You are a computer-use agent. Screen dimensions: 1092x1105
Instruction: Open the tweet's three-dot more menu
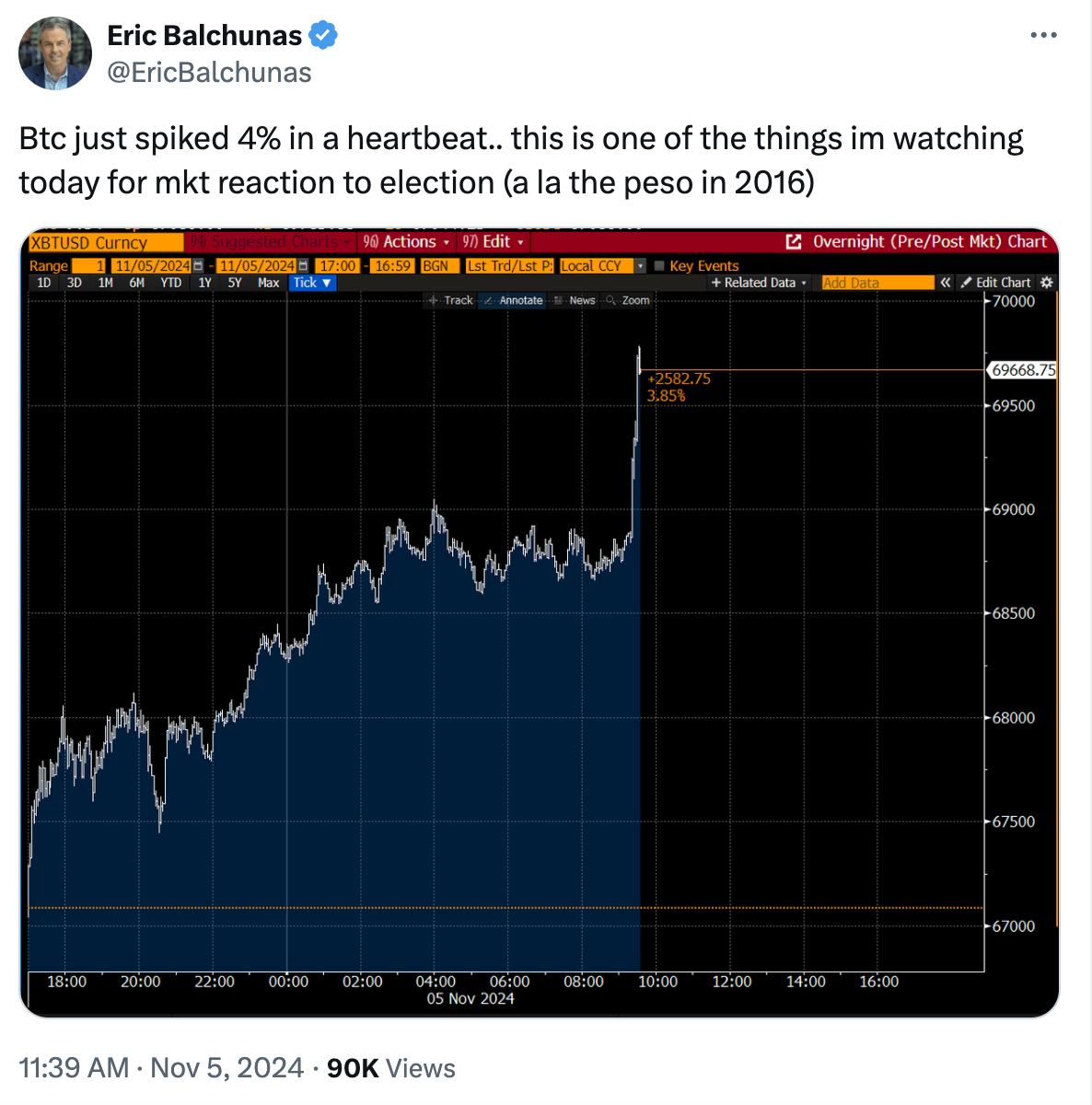1043,35
